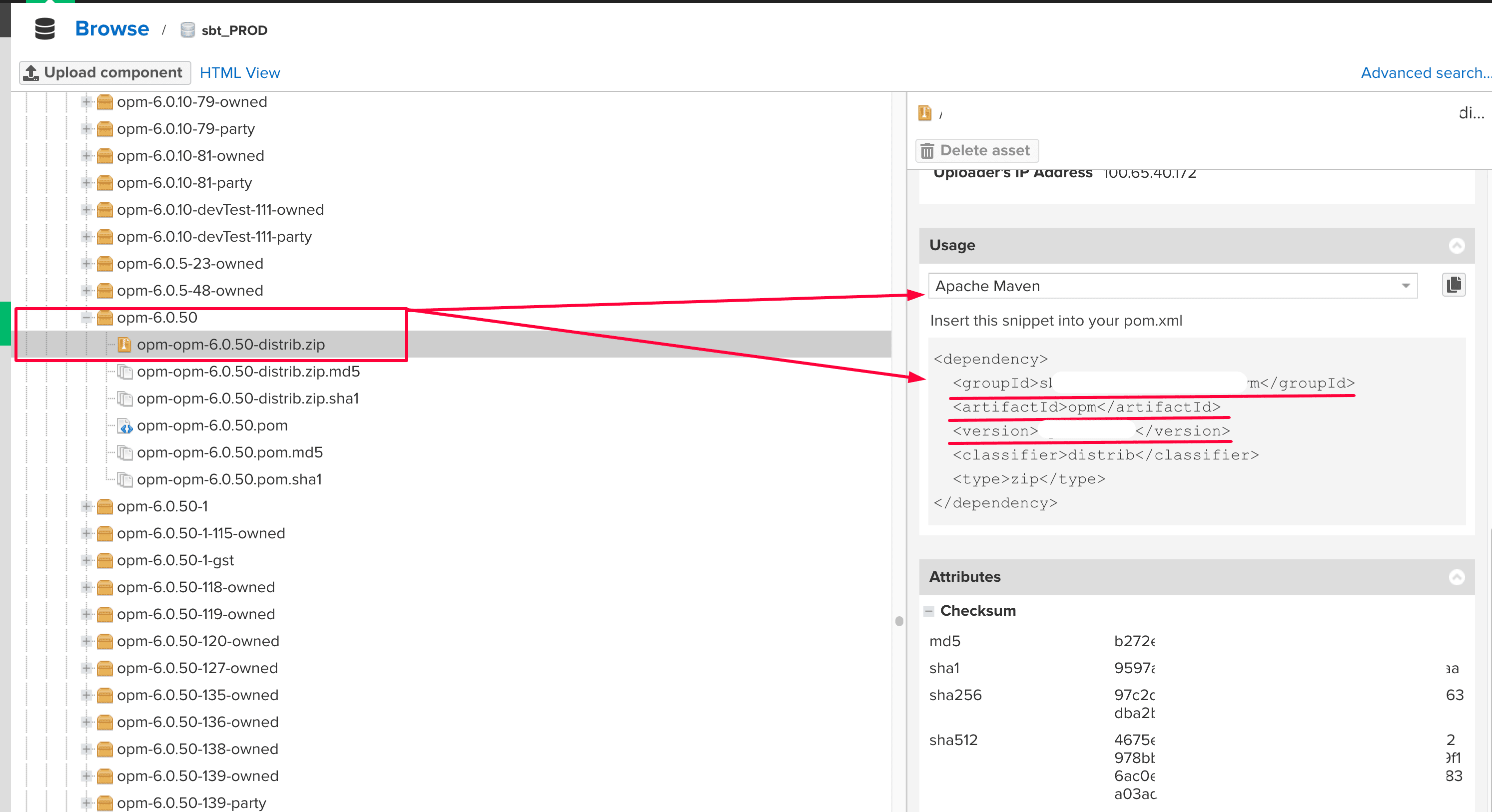Viewport: 1492px width, 812px height.
Task: Expand the opm-6.0.50-1 folder
Action: tap(87, 506)
